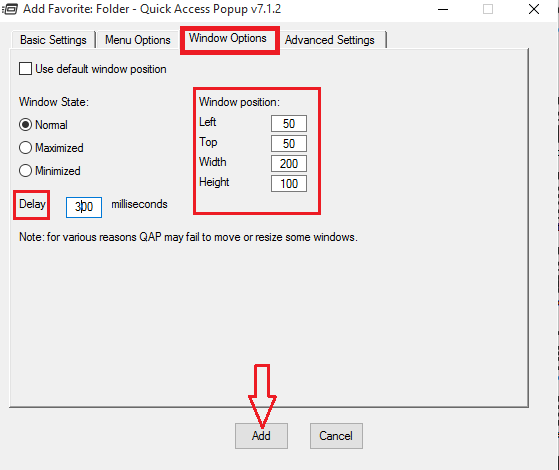Pick the Minimized window state option

pos(25,170)
